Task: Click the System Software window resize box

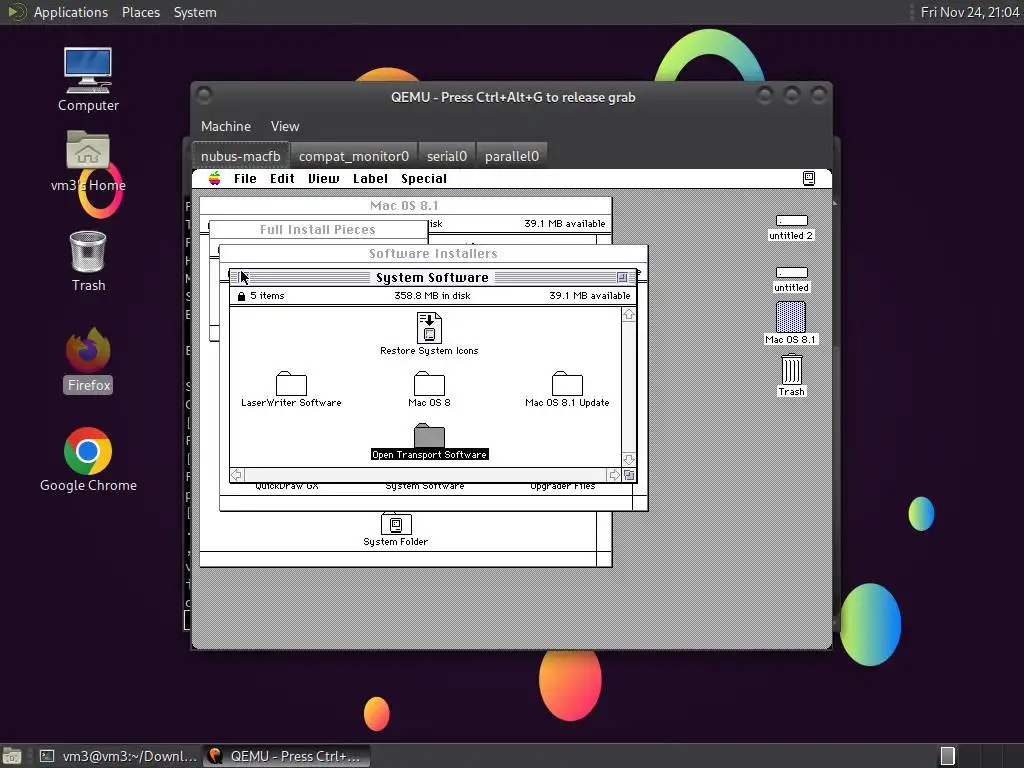Action: (629, 475)
